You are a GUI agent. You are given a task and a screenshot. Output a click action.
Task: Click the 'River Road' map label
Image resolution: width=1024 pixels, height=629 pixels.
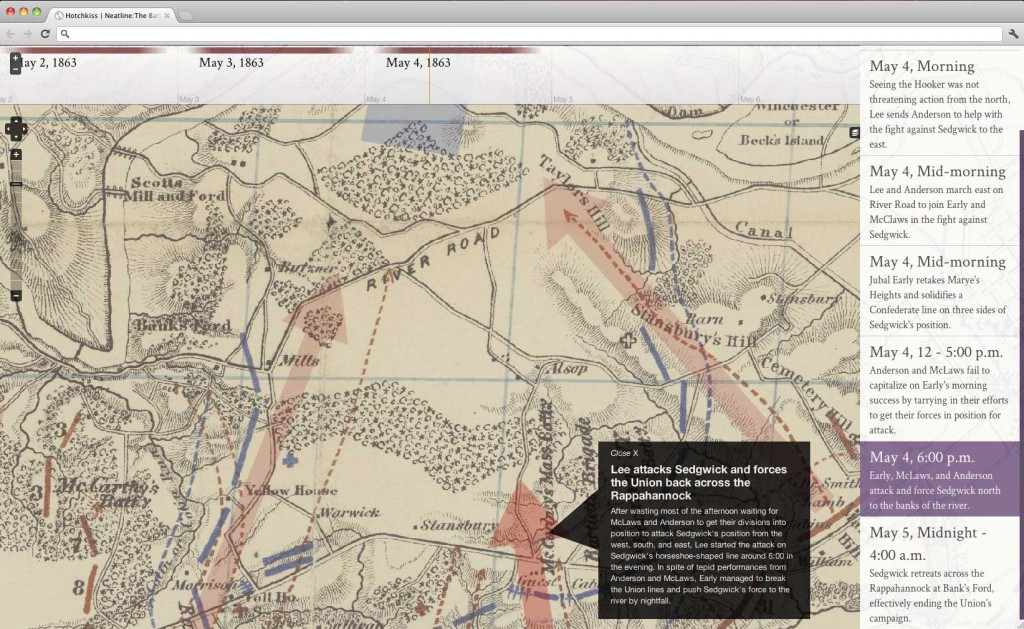[434, 259]
